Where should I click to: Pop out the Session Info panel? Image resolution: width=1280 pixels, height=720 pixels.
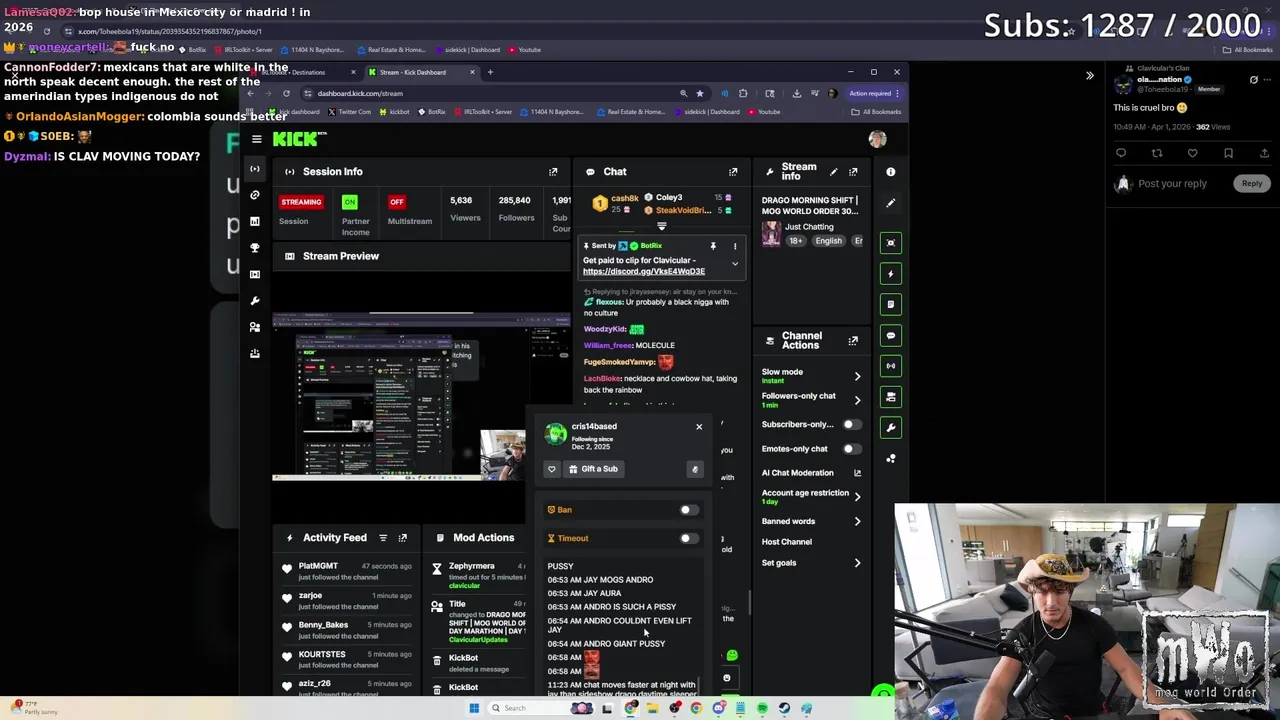coord(553,172)
